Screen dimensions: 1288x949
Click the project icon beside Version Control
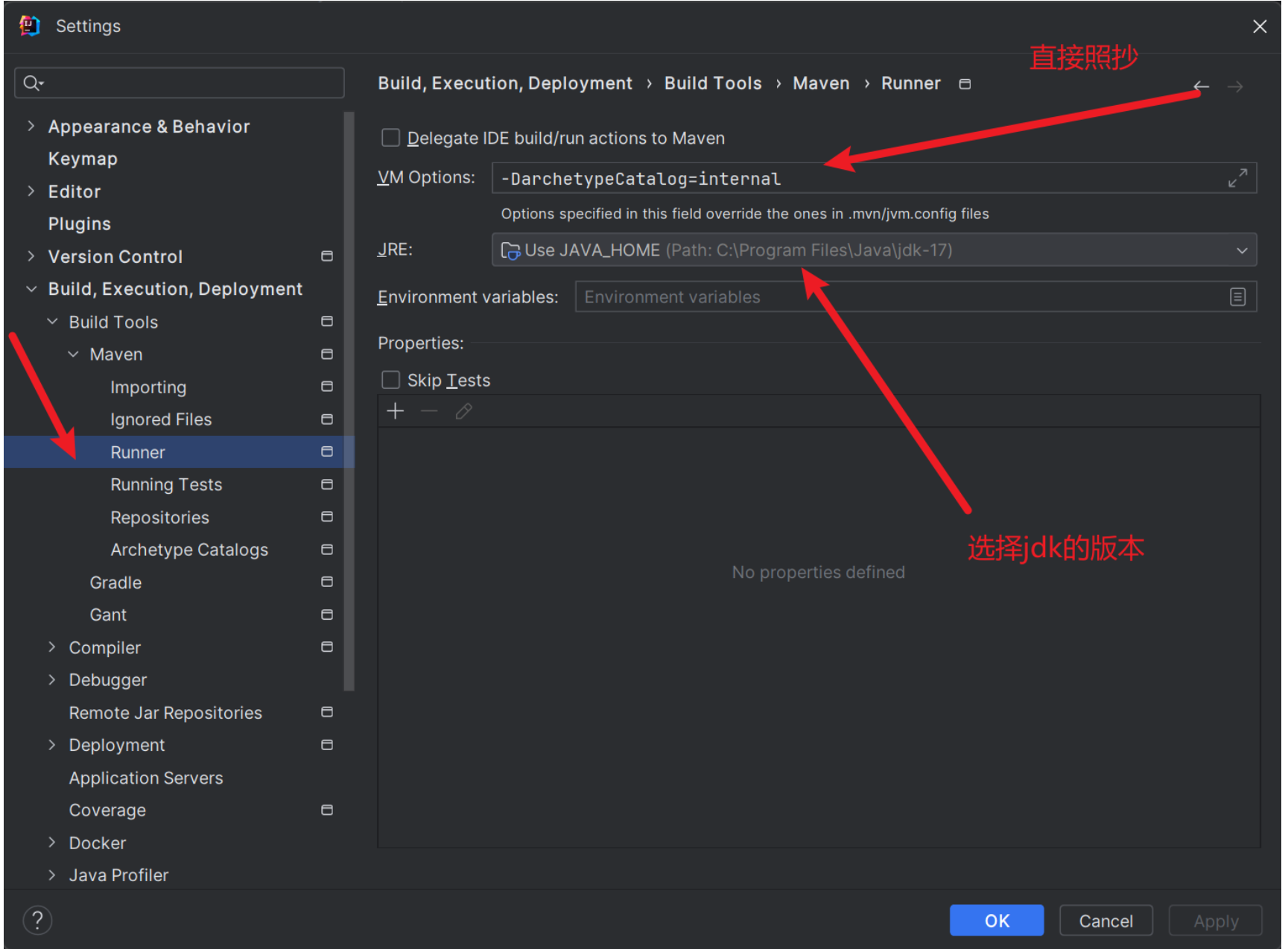point(327,256)
